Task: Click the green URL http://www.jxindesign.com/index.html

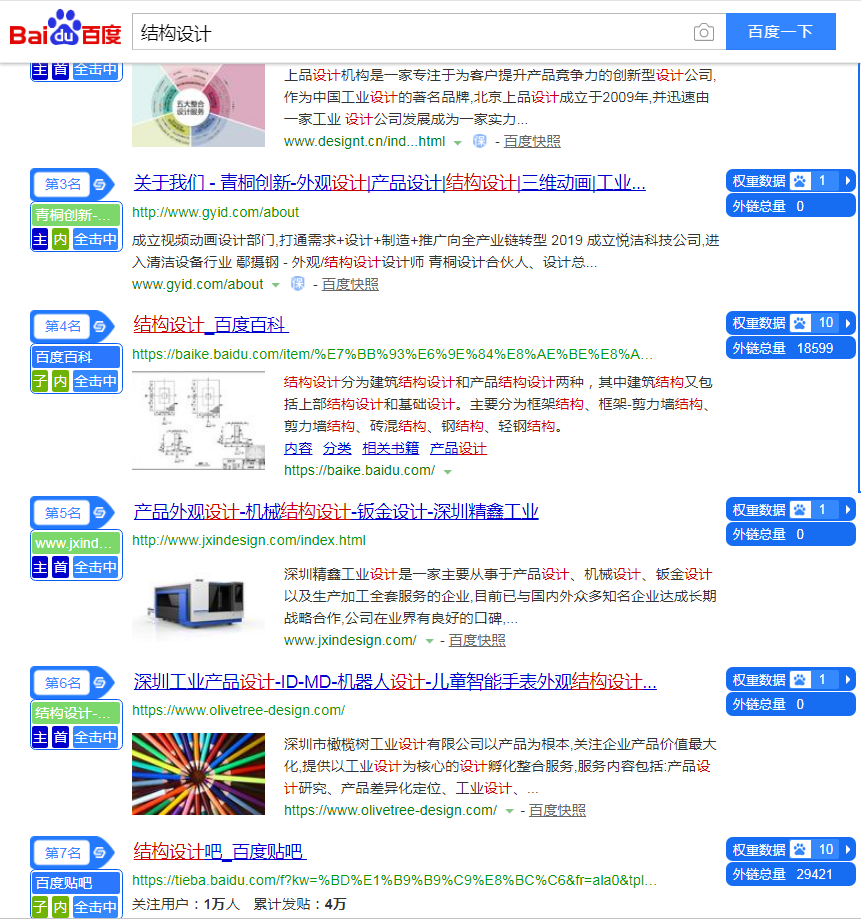Action: pyautogui.click(x=249, y=540)
